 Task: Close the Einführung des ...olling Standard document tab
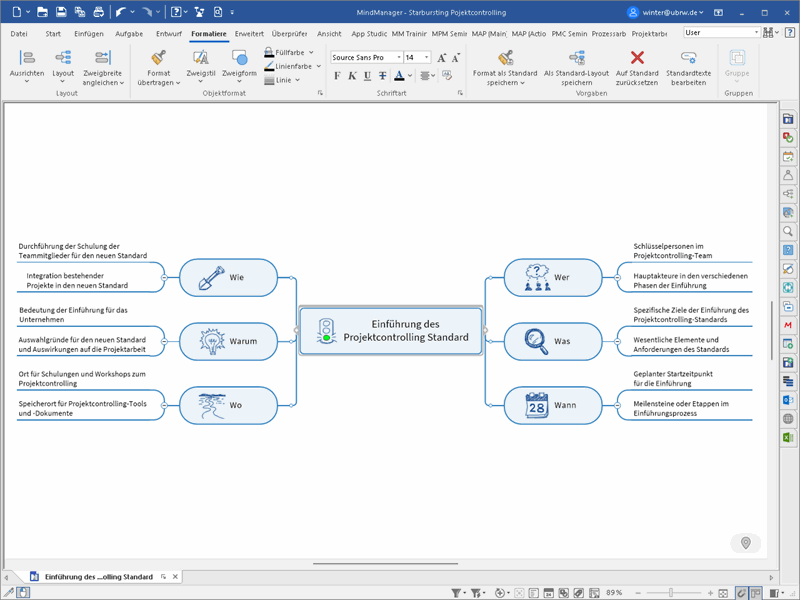(x=176, y=577)
